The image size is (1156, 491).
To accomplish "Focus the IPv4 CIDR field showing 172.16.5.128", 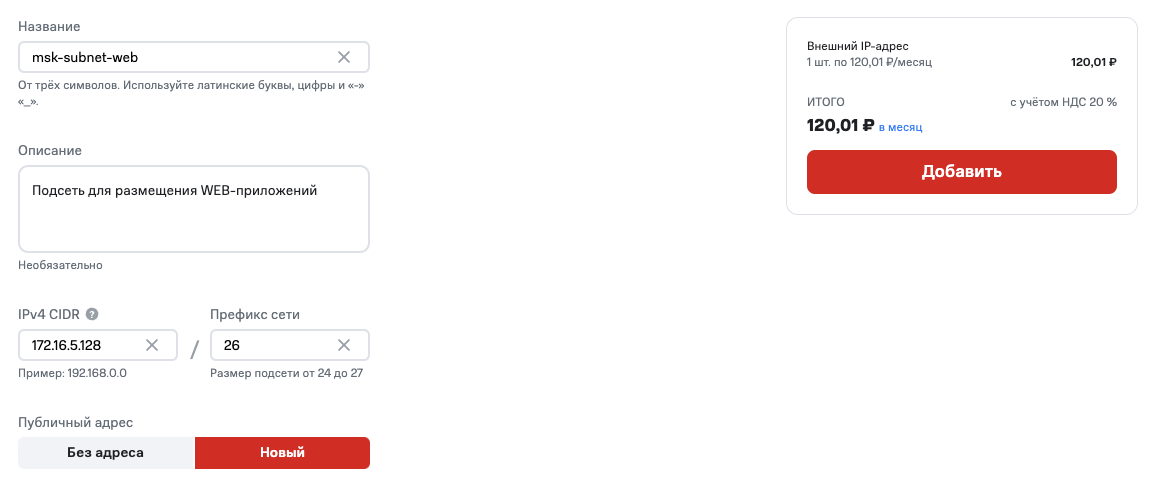I will pyautogui.click(x=80, y=345).
